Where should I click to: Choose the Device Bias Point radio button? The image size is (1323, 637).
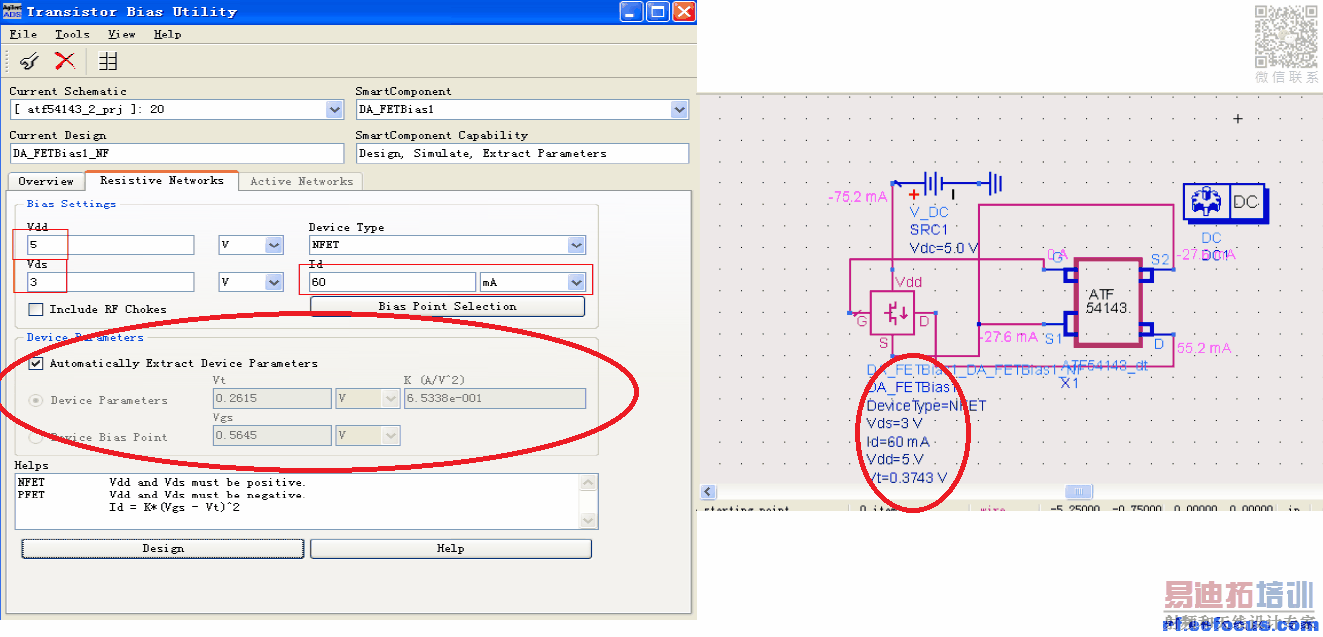click(36, 437)
